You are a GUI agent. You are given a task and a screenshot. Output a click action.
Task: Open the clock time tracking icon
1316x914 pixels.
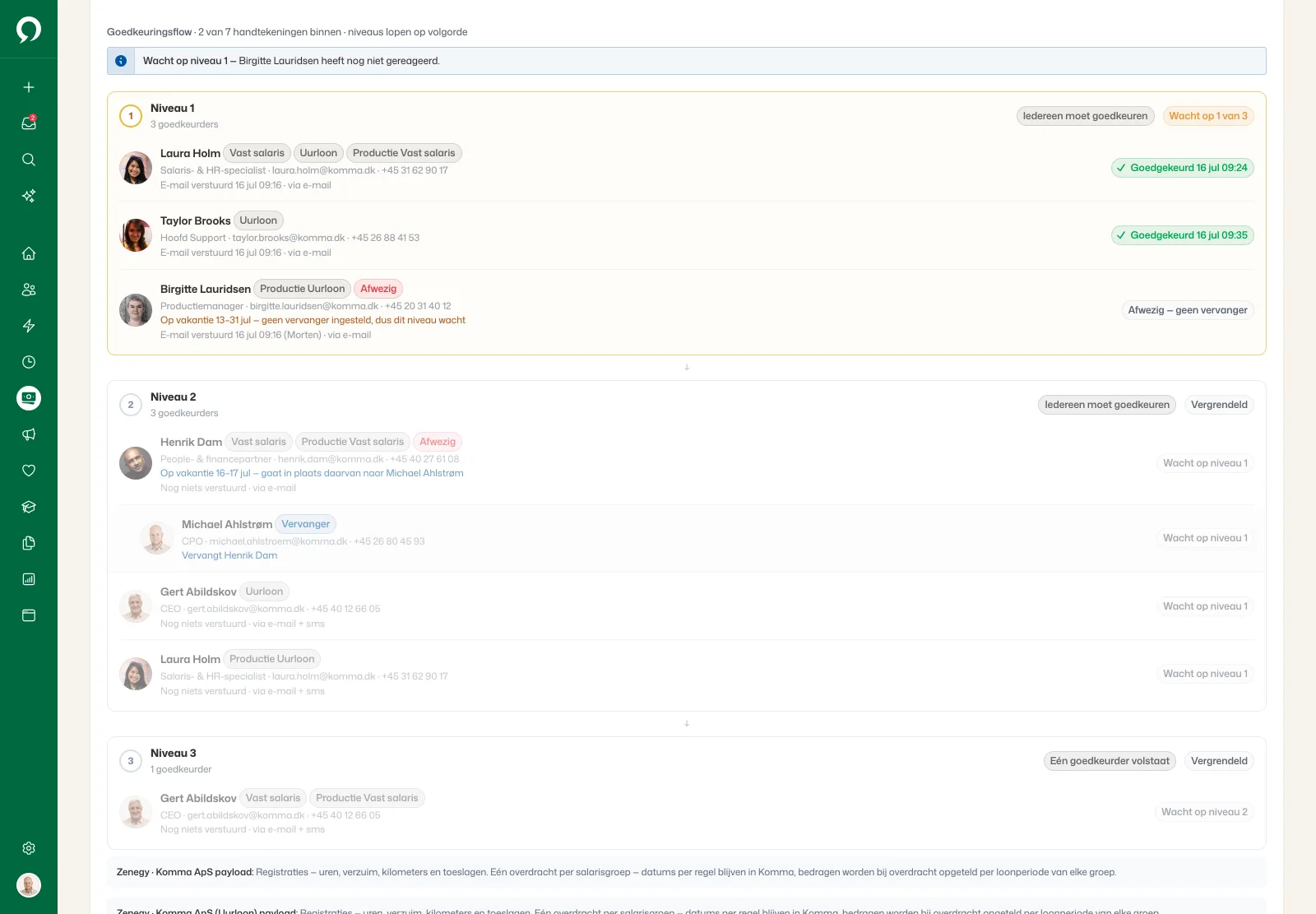pyautogui.click(x=29, y=362)
